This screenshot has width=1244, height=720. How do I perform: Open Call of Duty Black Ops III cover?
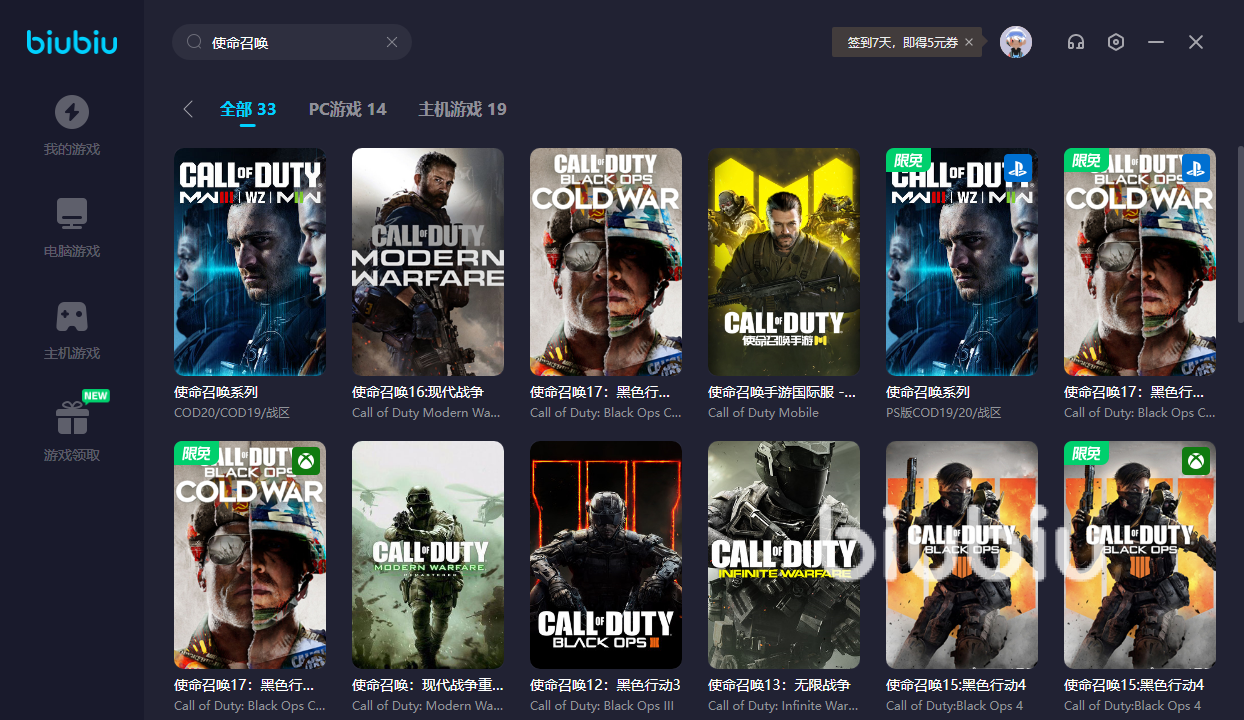[x=606, y=555]
